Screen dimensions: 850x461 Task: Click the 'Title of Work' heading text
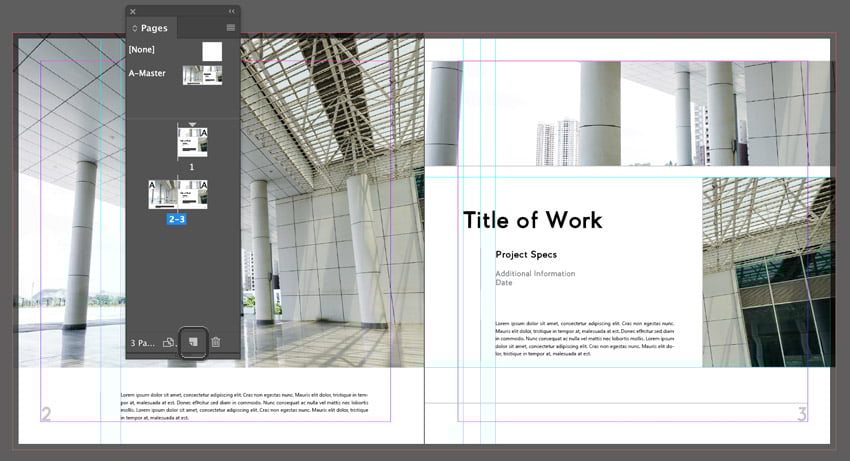[x=532, y=220]
